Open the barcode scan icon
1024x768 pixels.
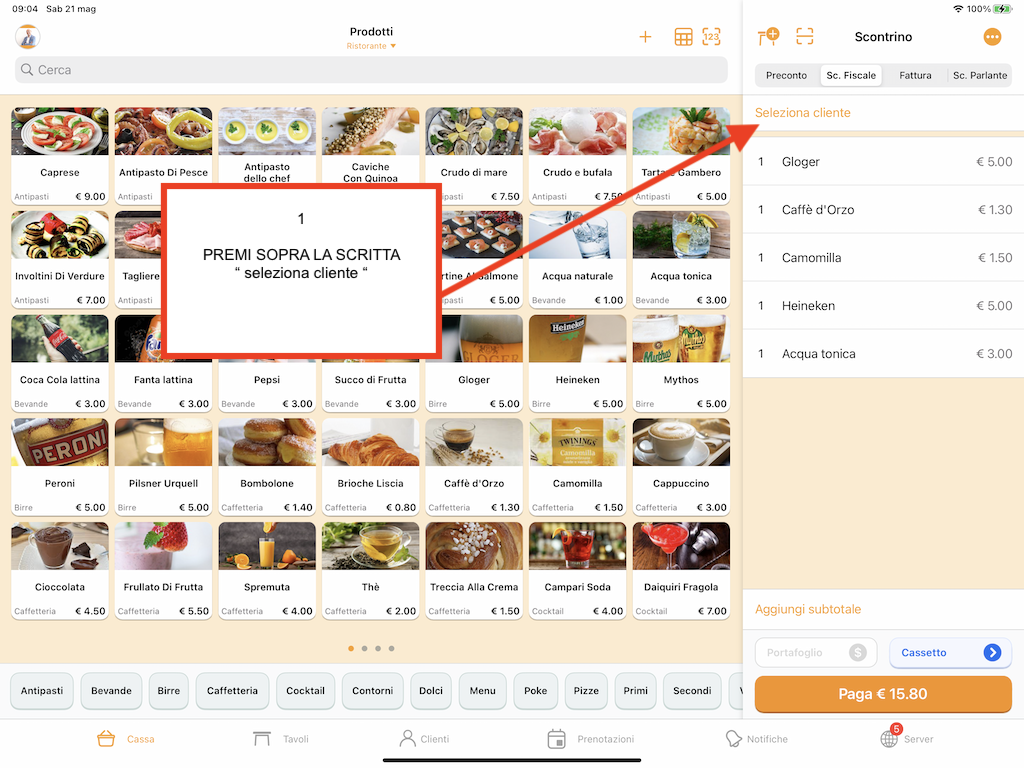tap(805, 37)
